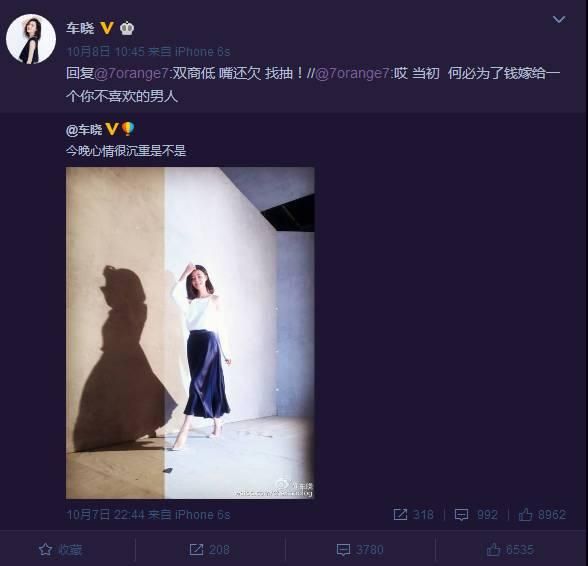Viewport: 588px width, 566px height.
Task: Open the 车晓 username at post top
Action: tap(80, 28)
